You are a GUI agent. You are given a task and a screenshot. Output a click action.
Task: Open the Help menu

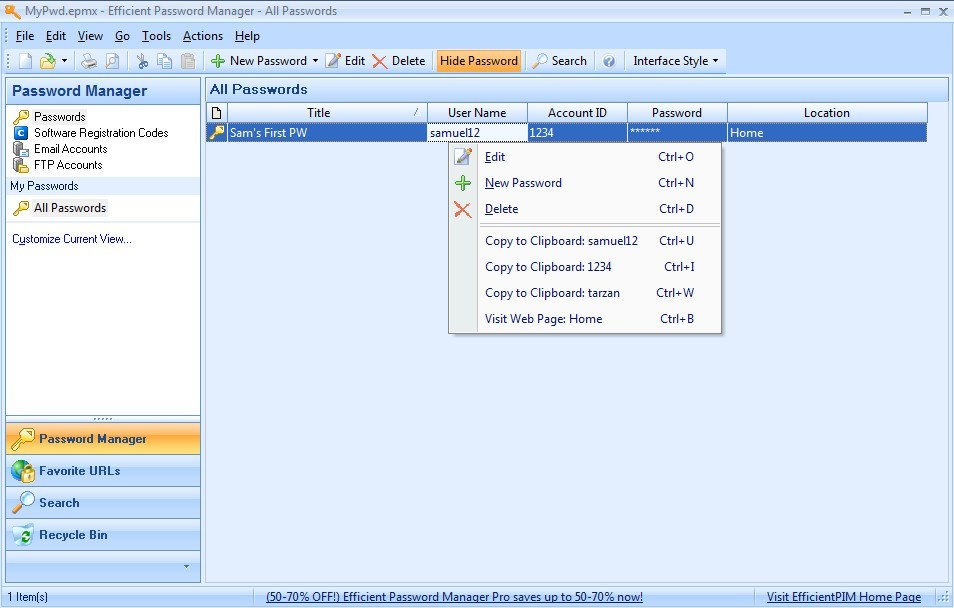247,36
